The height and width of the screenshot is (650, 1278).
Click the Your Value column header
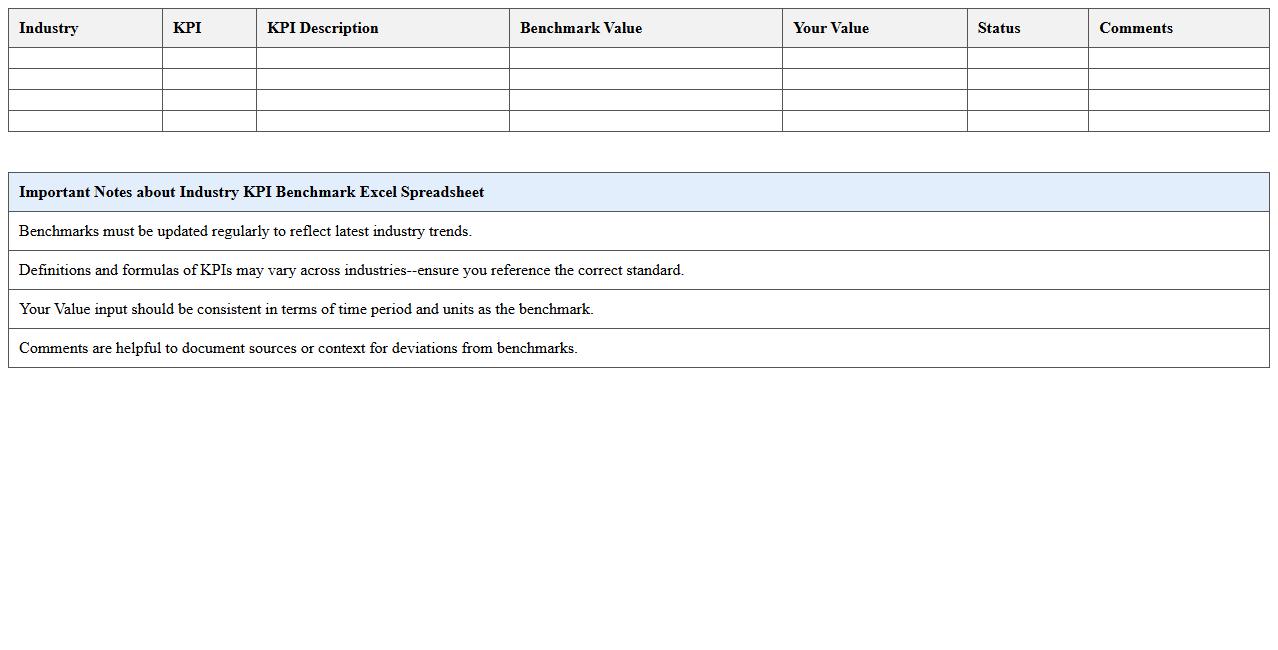(831, 28)
